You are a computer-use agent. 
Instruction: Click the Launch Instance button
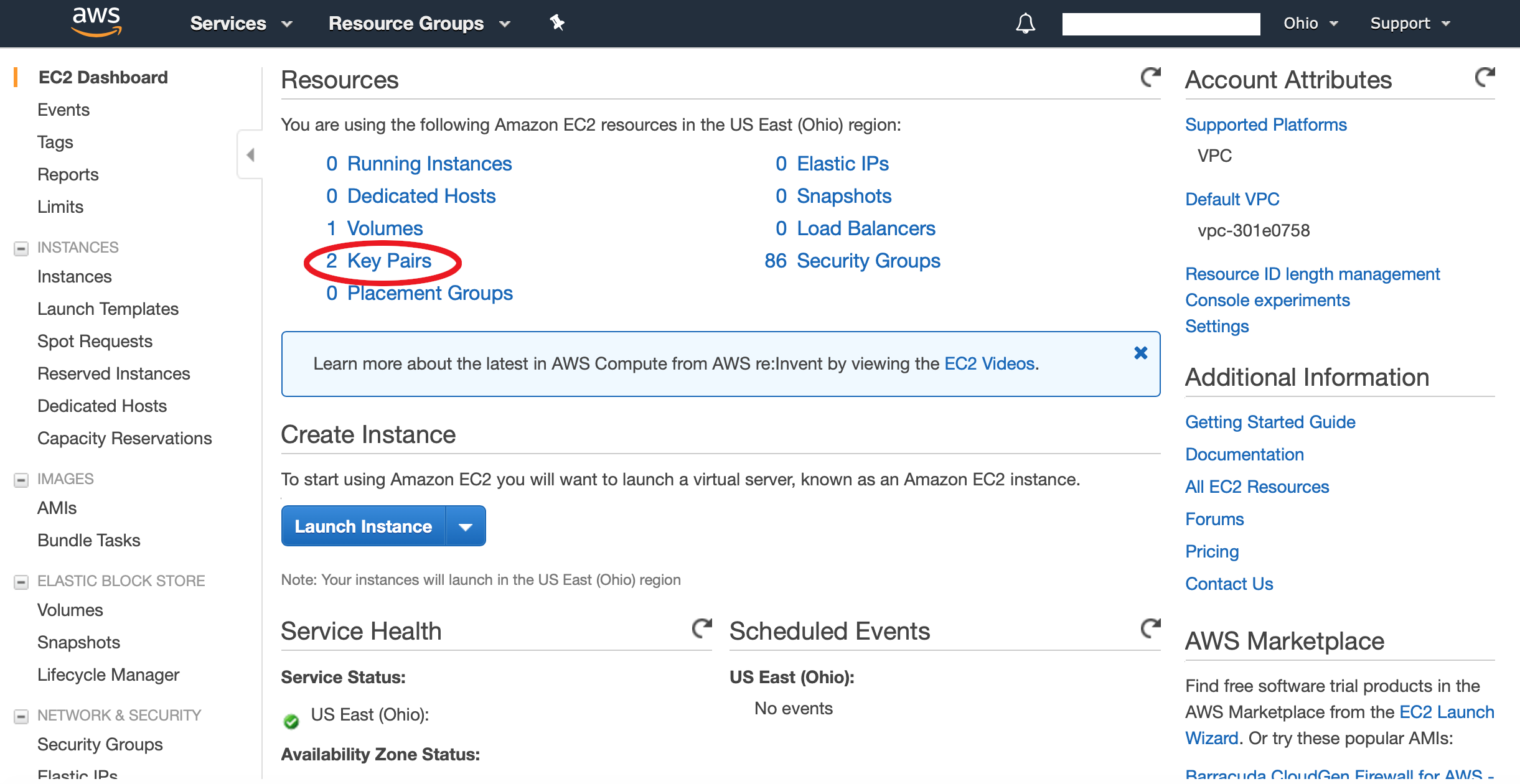pos(364,526)
